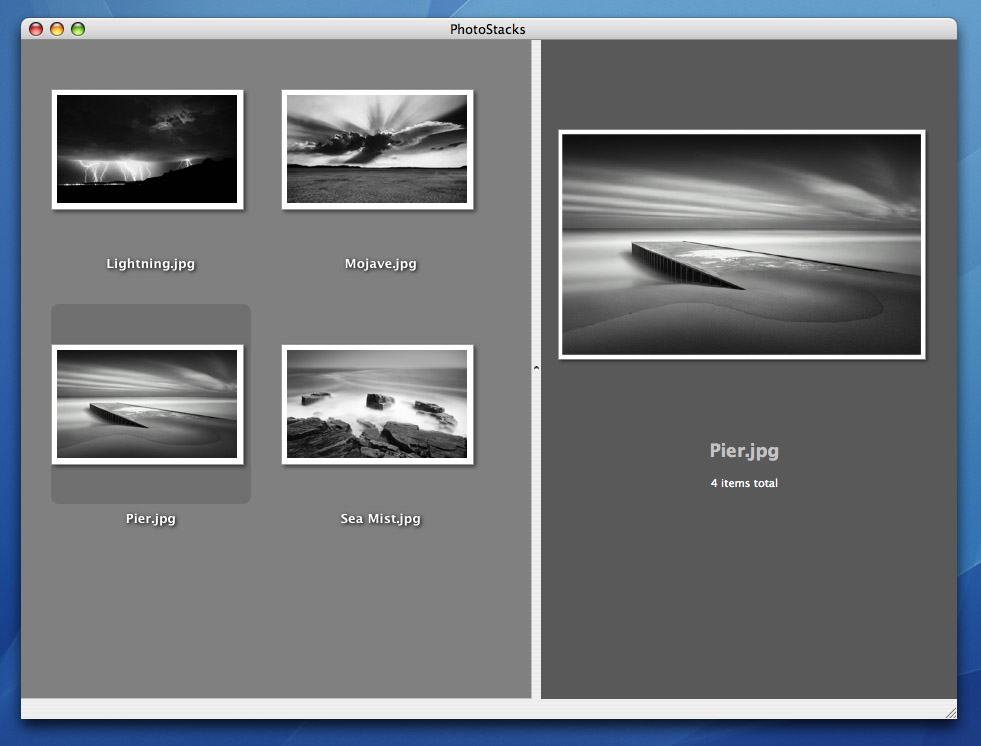981x746 pixels.
Task: Click the large Pier.jpg title in preview pane
Action: point(744,451)
